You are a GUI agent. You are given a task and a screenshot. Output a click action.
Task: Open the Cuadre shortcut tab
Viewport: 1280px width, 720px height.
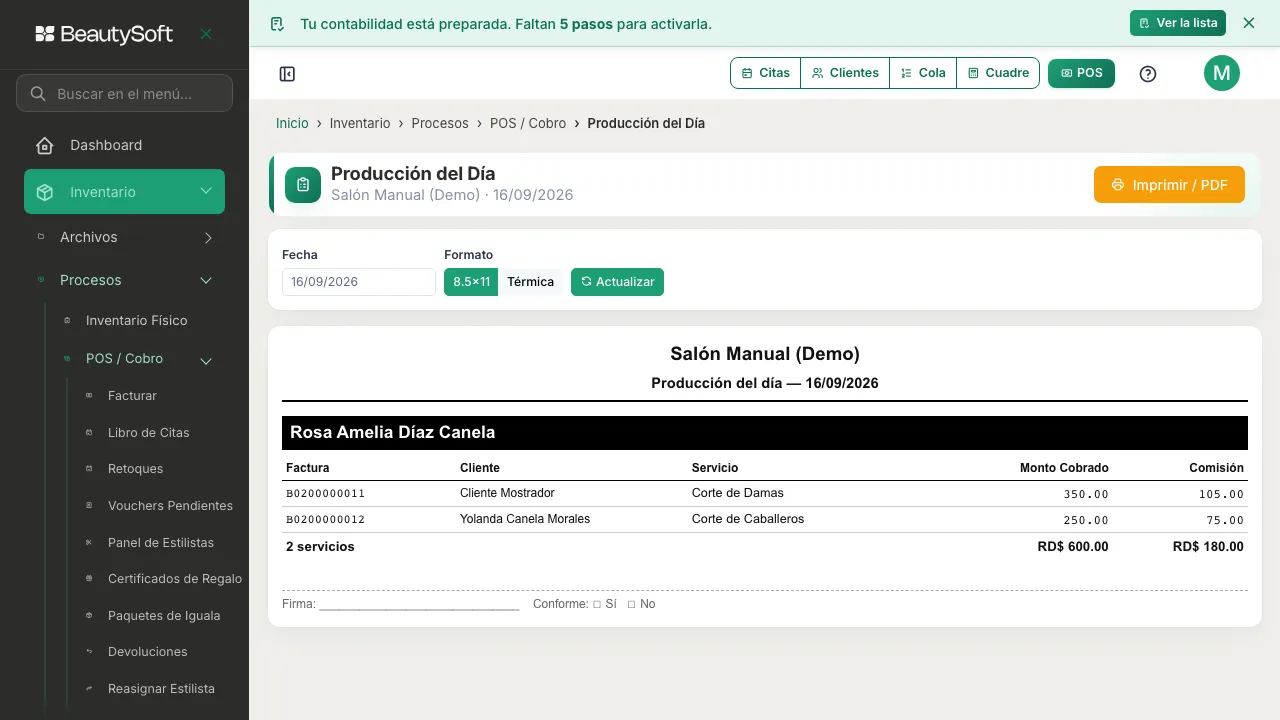(998, 73)
